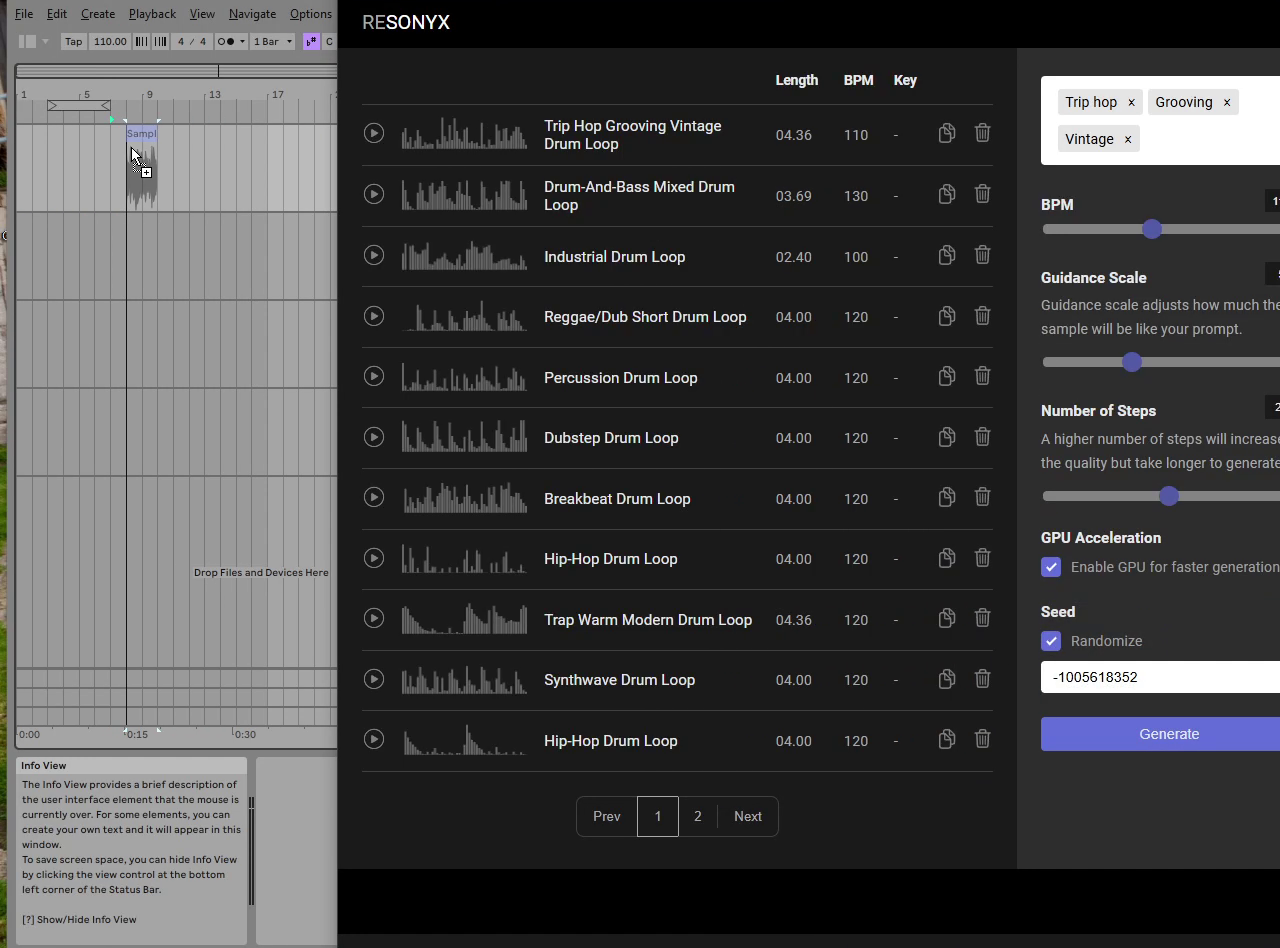This screenshot has width=1280, height=948.
Task: Open the metronome settings dropdown arrow
Action: point(242,41)
